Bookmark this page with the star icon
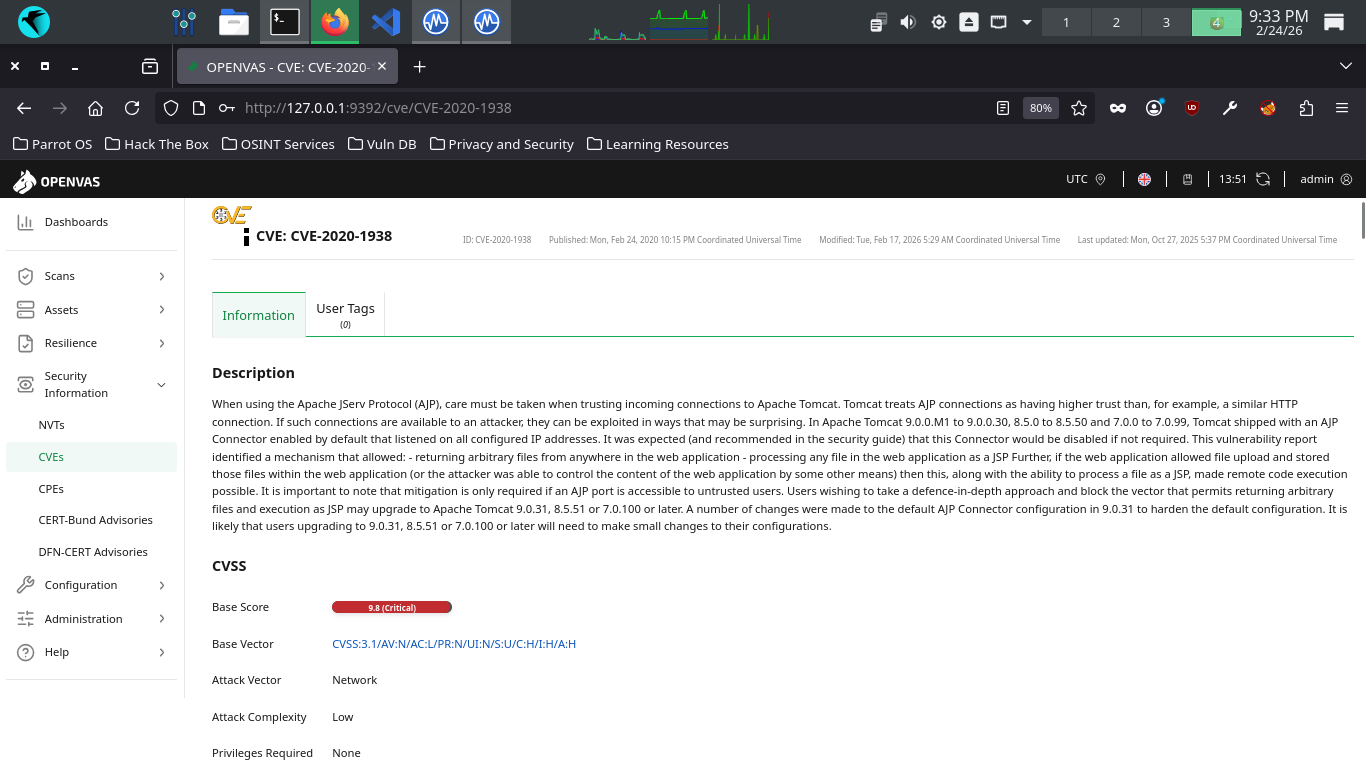1366x768 pixels. point(1079,108)
